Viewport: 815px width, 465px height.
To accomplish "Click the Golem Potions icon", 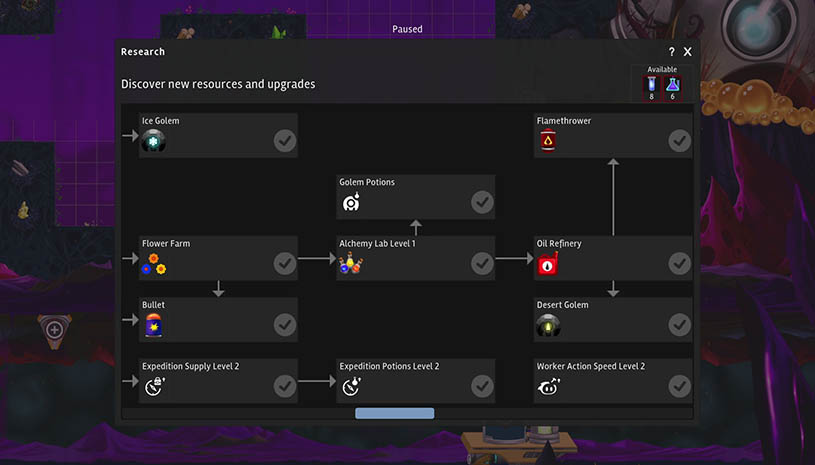I will [x=351, y=203].
